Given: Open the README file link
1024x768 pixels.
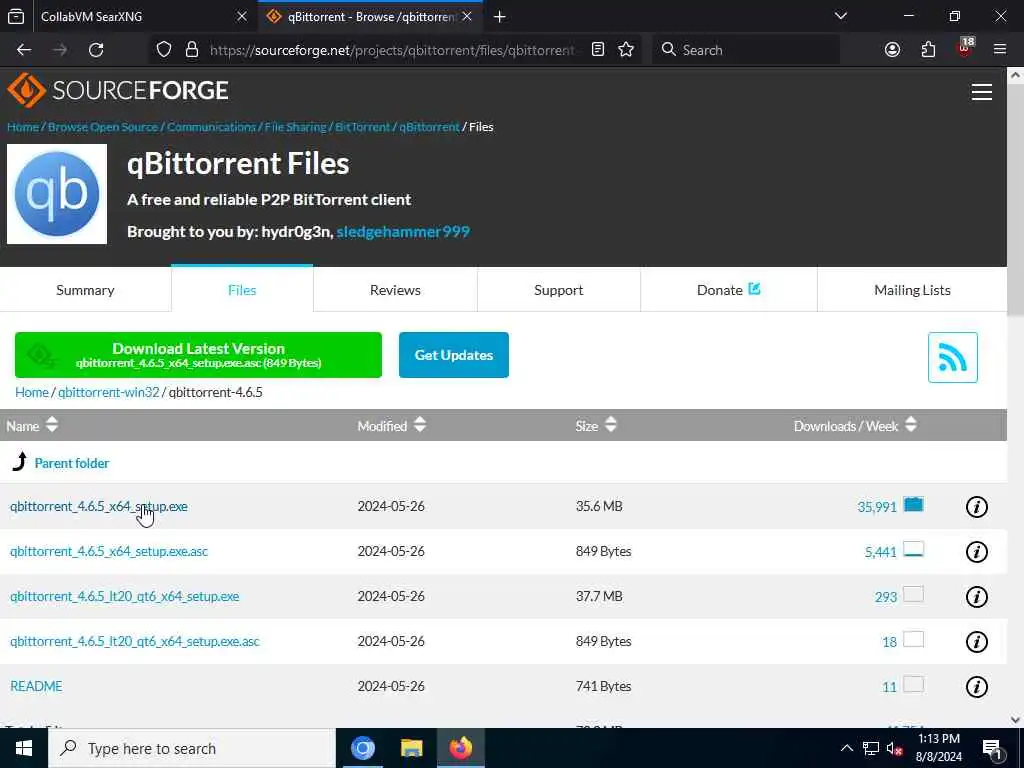Looking at the screenshot, I should point(37,686).
